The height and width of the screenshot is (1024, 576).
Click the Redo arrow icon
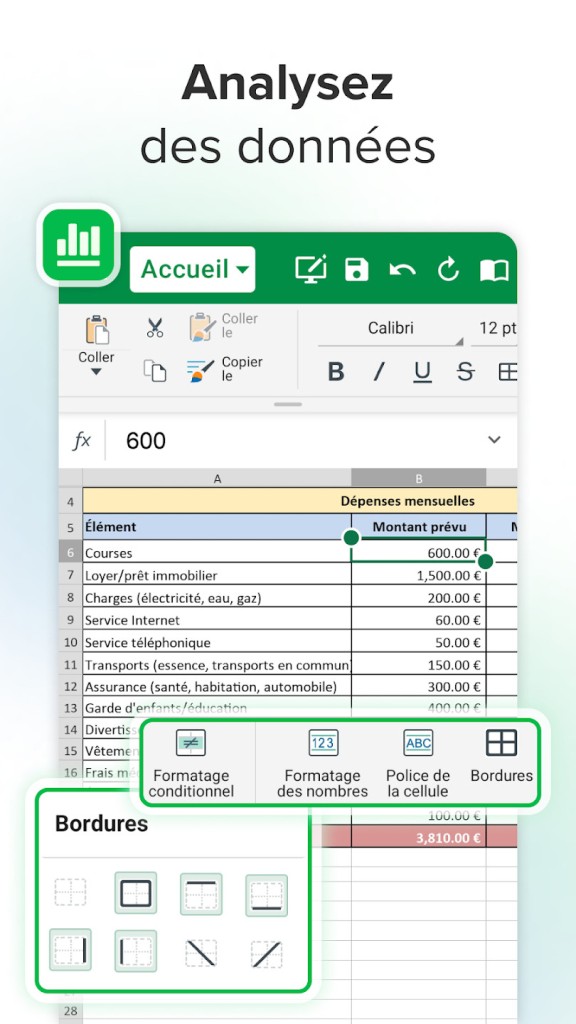point(448,269)
